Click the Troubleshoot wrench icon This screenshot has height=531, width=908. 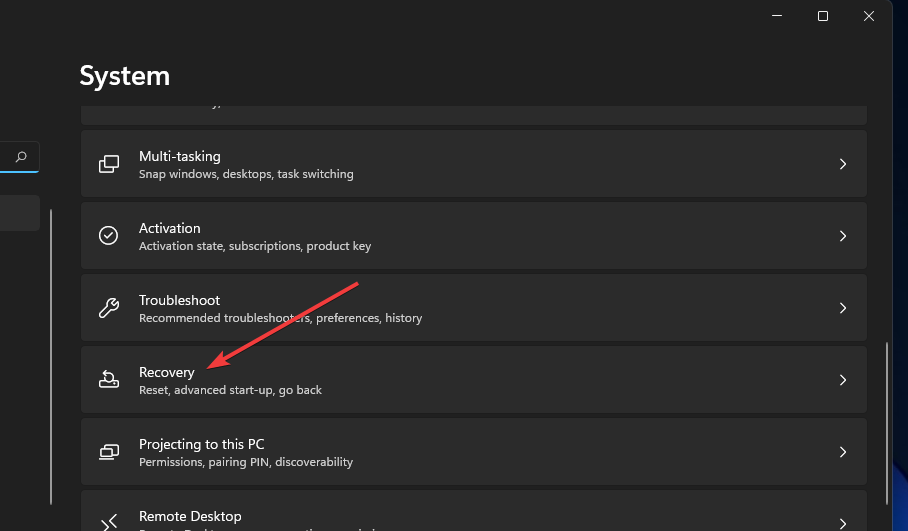coord(109,308)
